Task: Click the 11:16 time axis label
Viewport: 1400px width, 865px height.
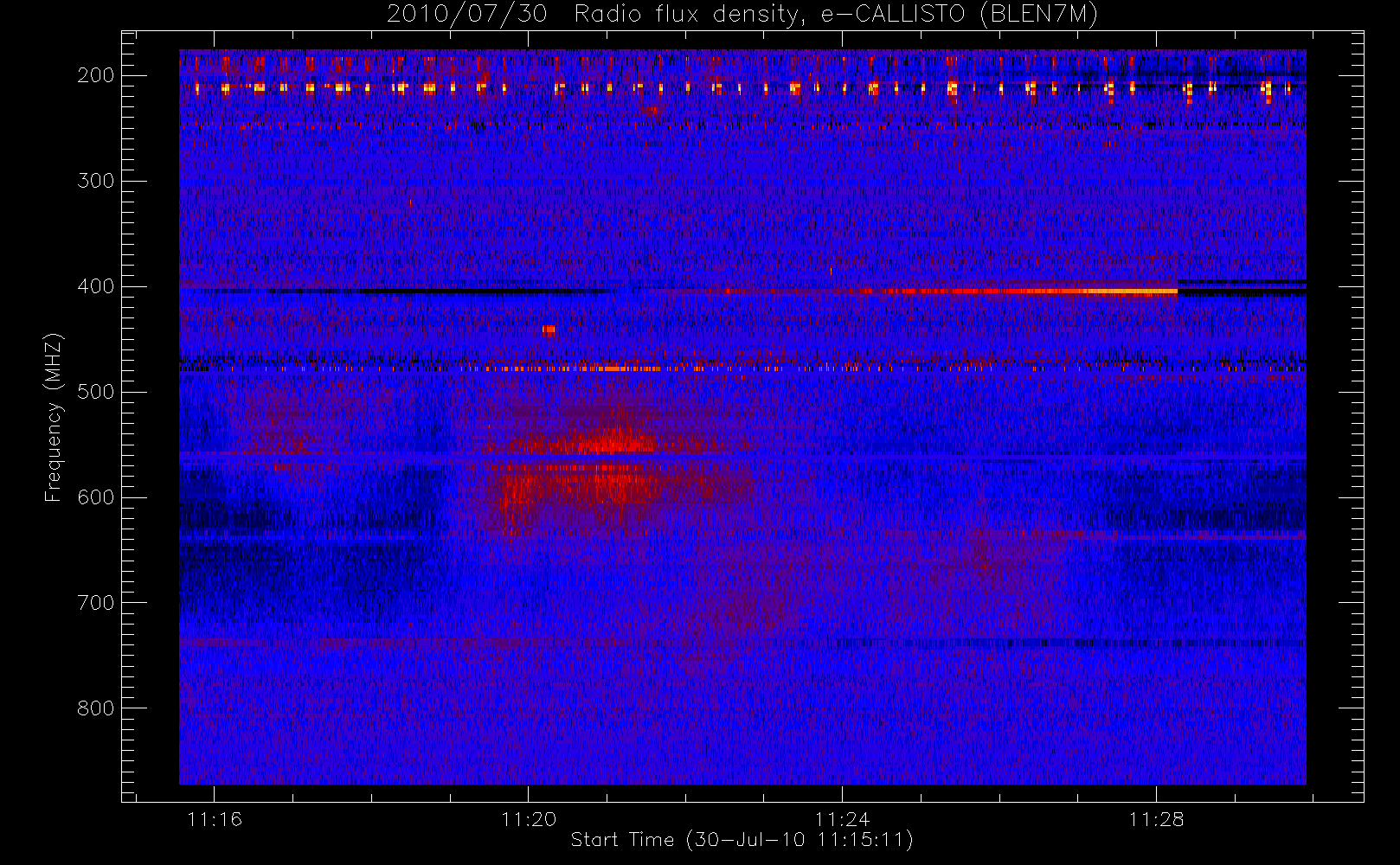Action: [x=215, y=819]
